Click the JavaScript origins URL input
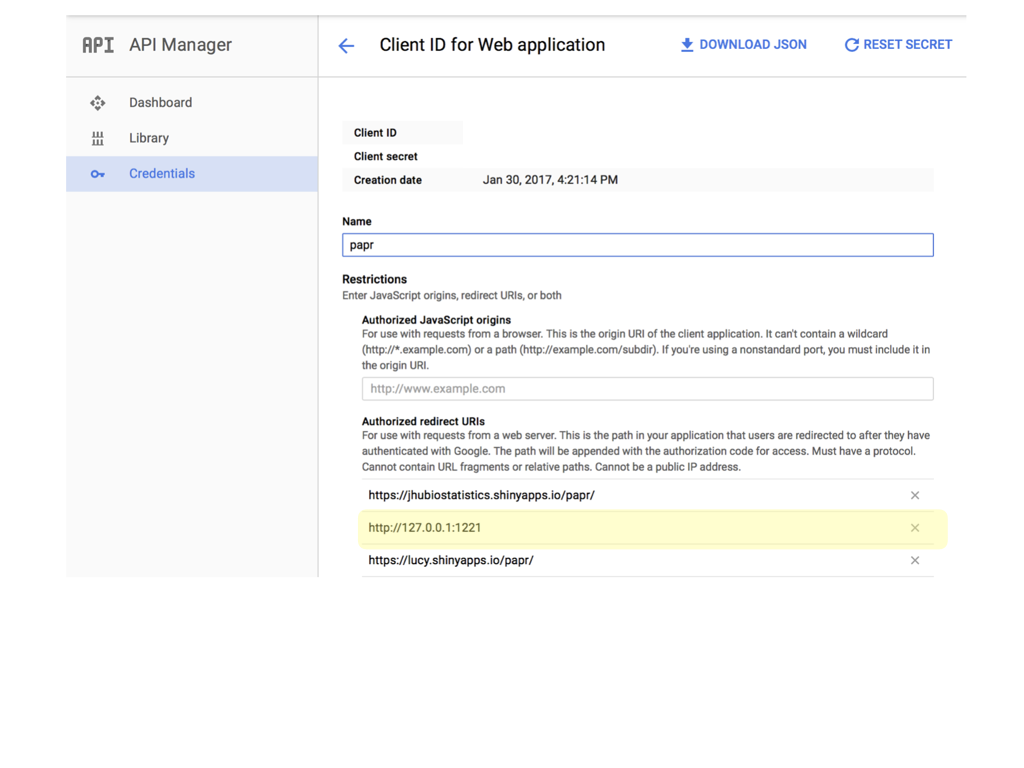The height and width of the screenshot is (768, 1024). coord(647,389)
